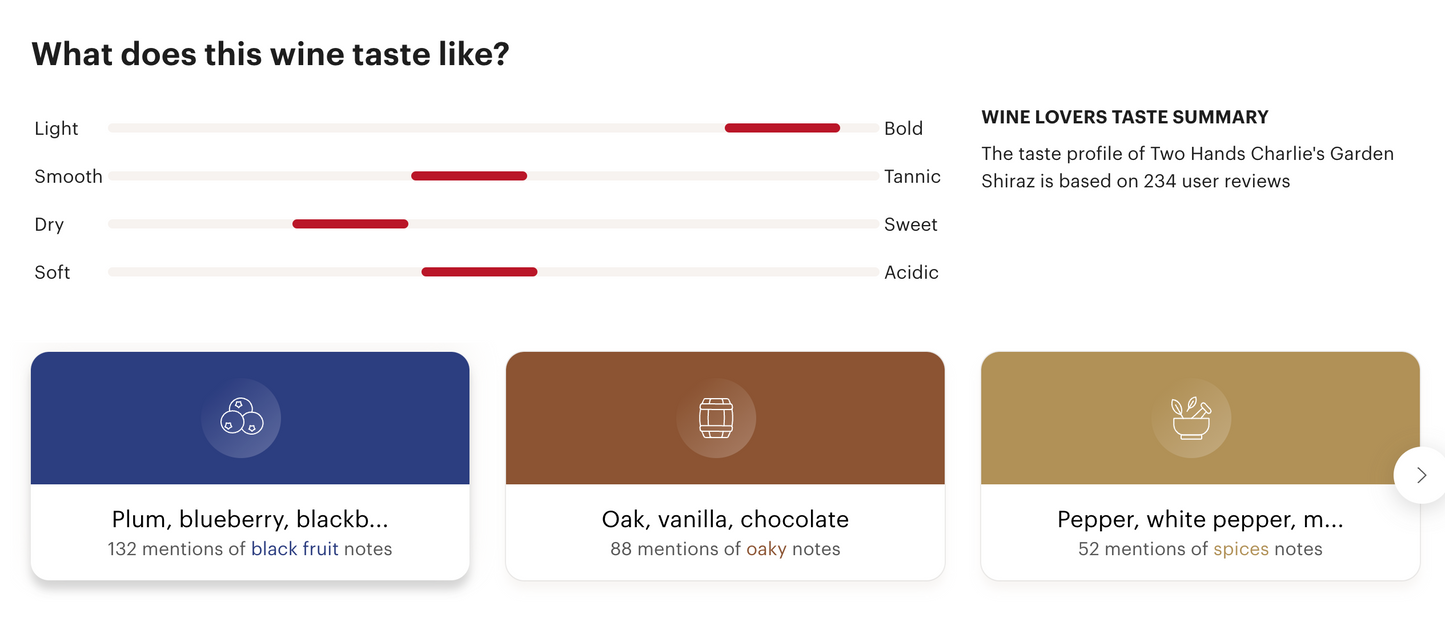This screenshot has width=1445, height=626.
Task: Click the blueberry black fruit icon
Action: (x=241, y=418)
